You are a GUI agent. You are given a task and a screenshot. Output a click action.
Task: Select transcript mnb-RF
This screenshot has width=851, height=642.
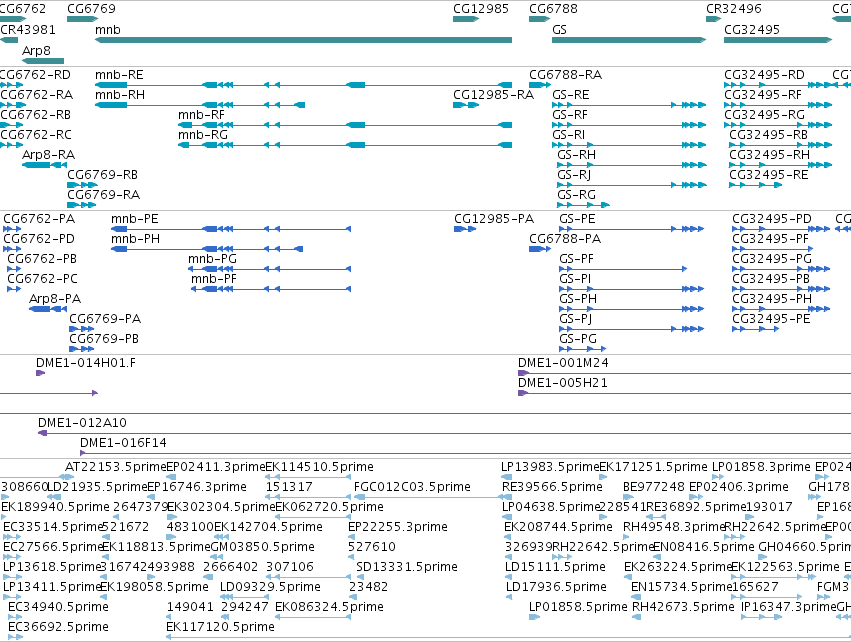coord(345,125)
